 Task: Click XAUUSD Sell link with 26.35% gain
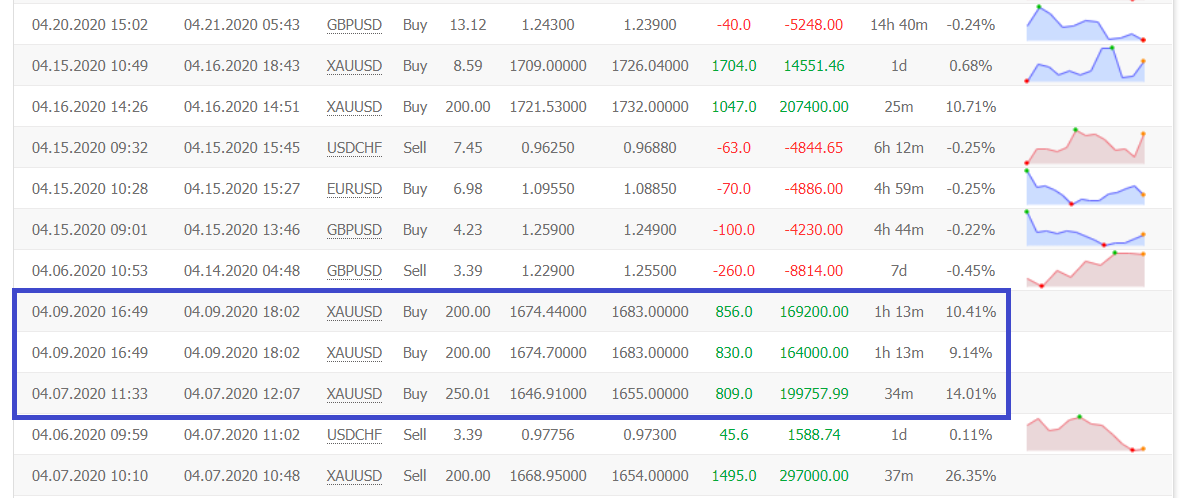(354, 475)
